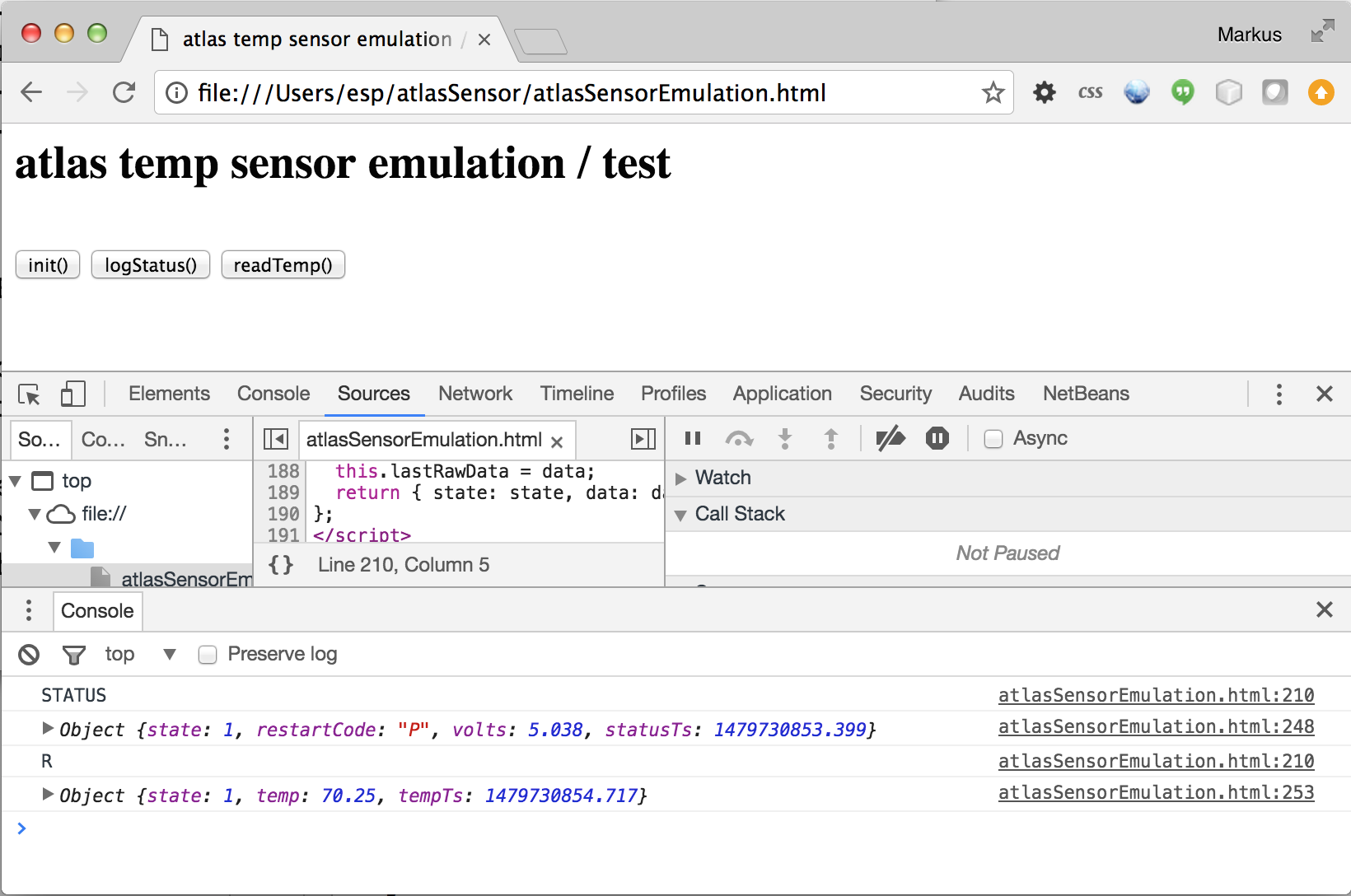Focus the address bar URL
This screenshot has width=1351, height=896.
click(x=512, y=93)
